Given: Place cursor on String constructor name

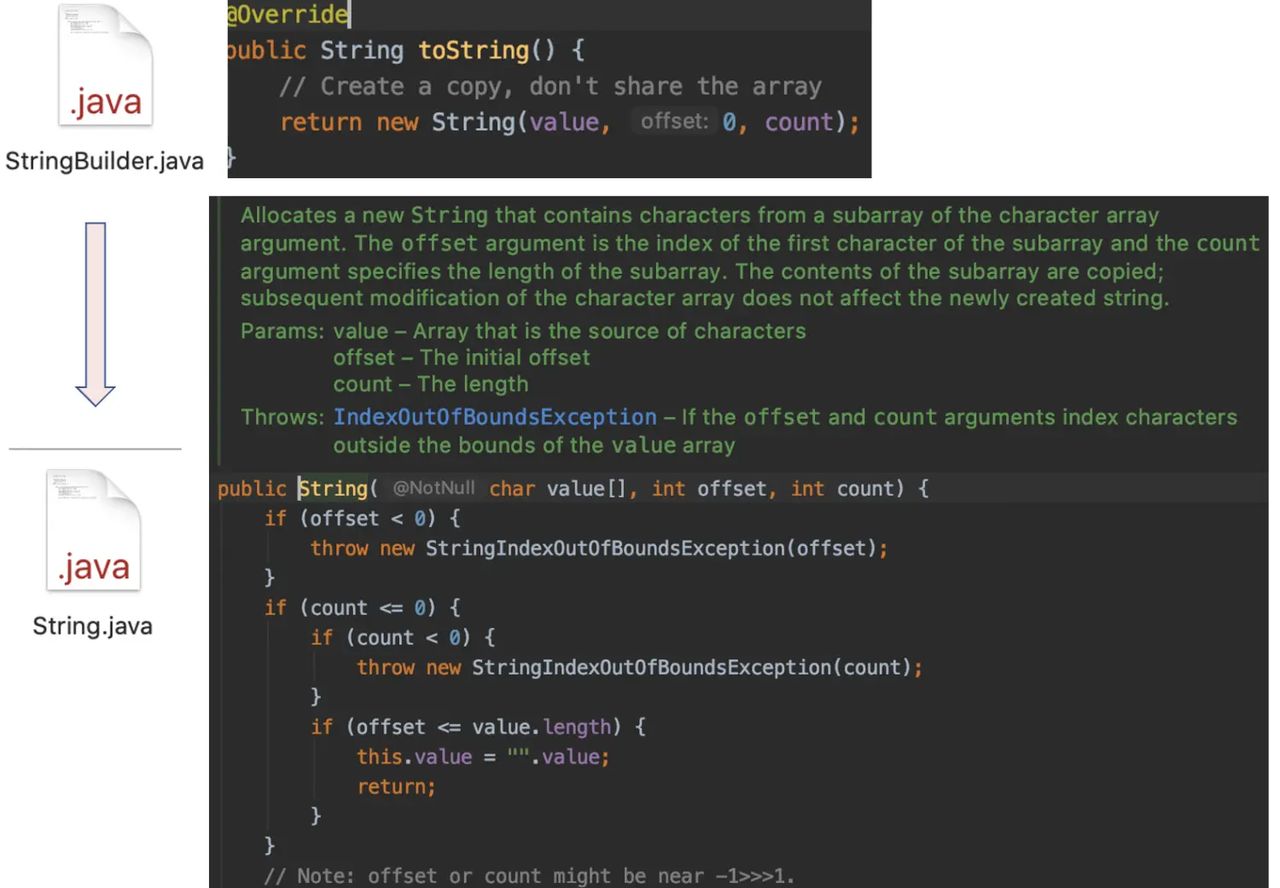Looking at the screenshot, I should pos(334,488).
